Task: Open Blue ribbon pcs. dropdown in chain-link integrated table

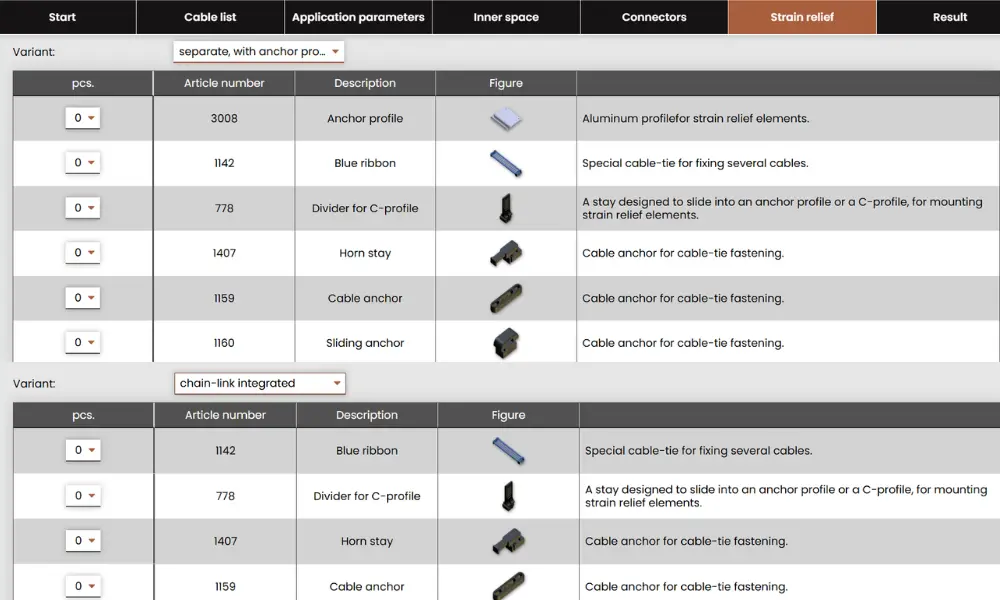Action: [x=83, y=450]
